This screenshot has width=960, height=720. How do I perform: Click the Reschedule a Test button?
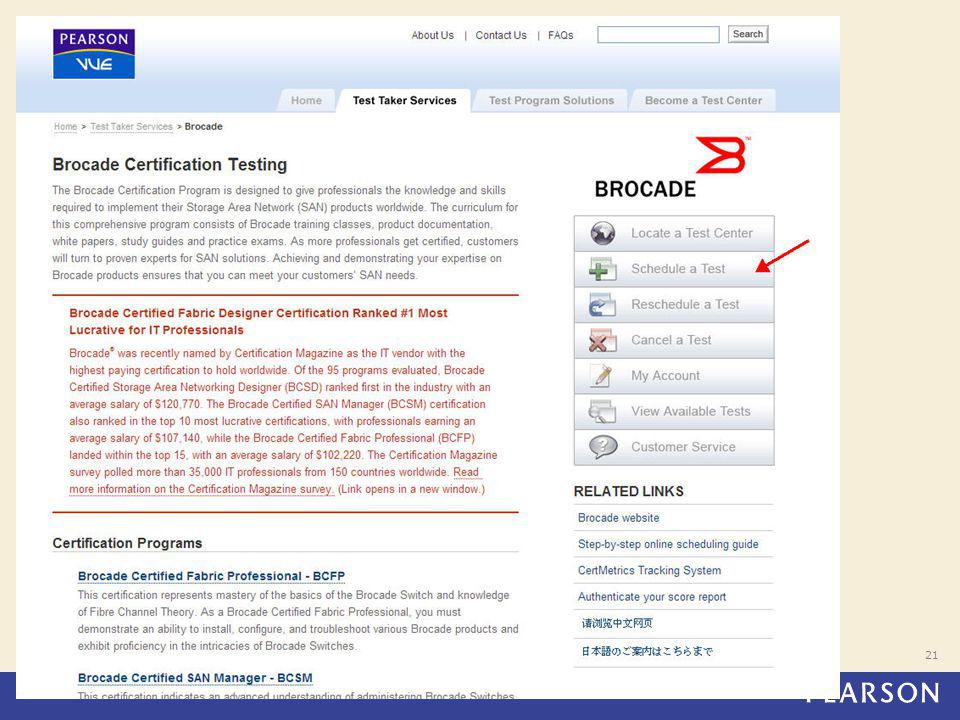(x=674, y=305)
